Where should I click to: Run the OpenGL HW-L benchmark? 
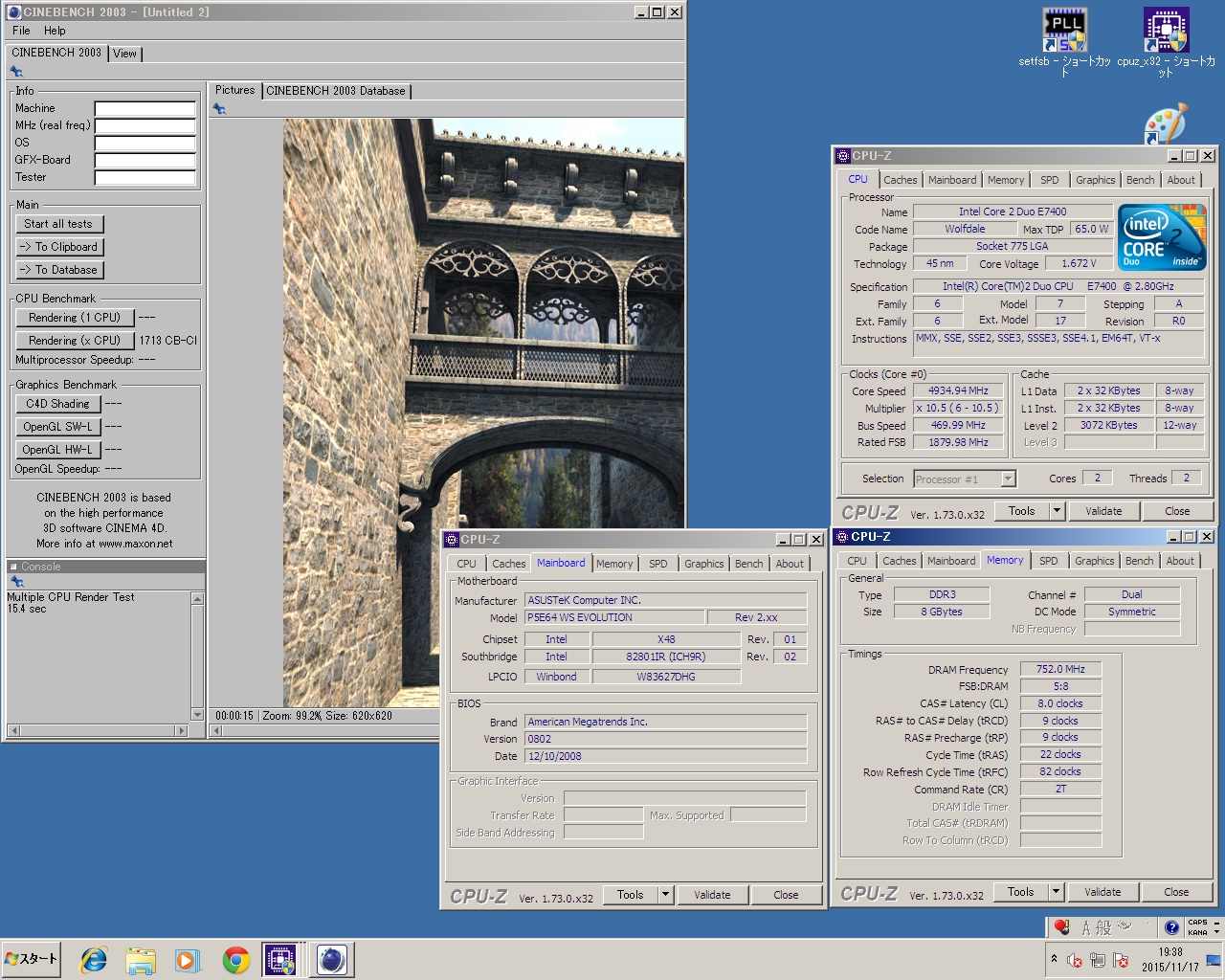58,450
